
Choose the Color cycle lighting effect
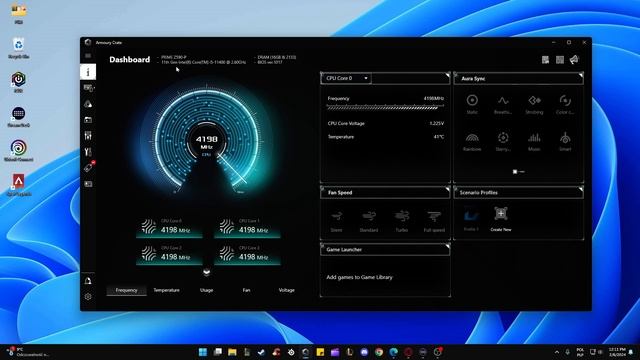(x=565, y=104)
